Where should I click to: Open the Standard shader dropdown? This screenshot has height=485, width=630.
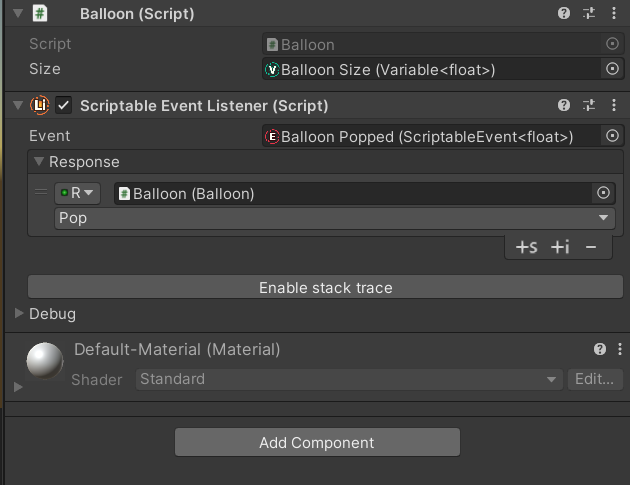tap(349, 379)
